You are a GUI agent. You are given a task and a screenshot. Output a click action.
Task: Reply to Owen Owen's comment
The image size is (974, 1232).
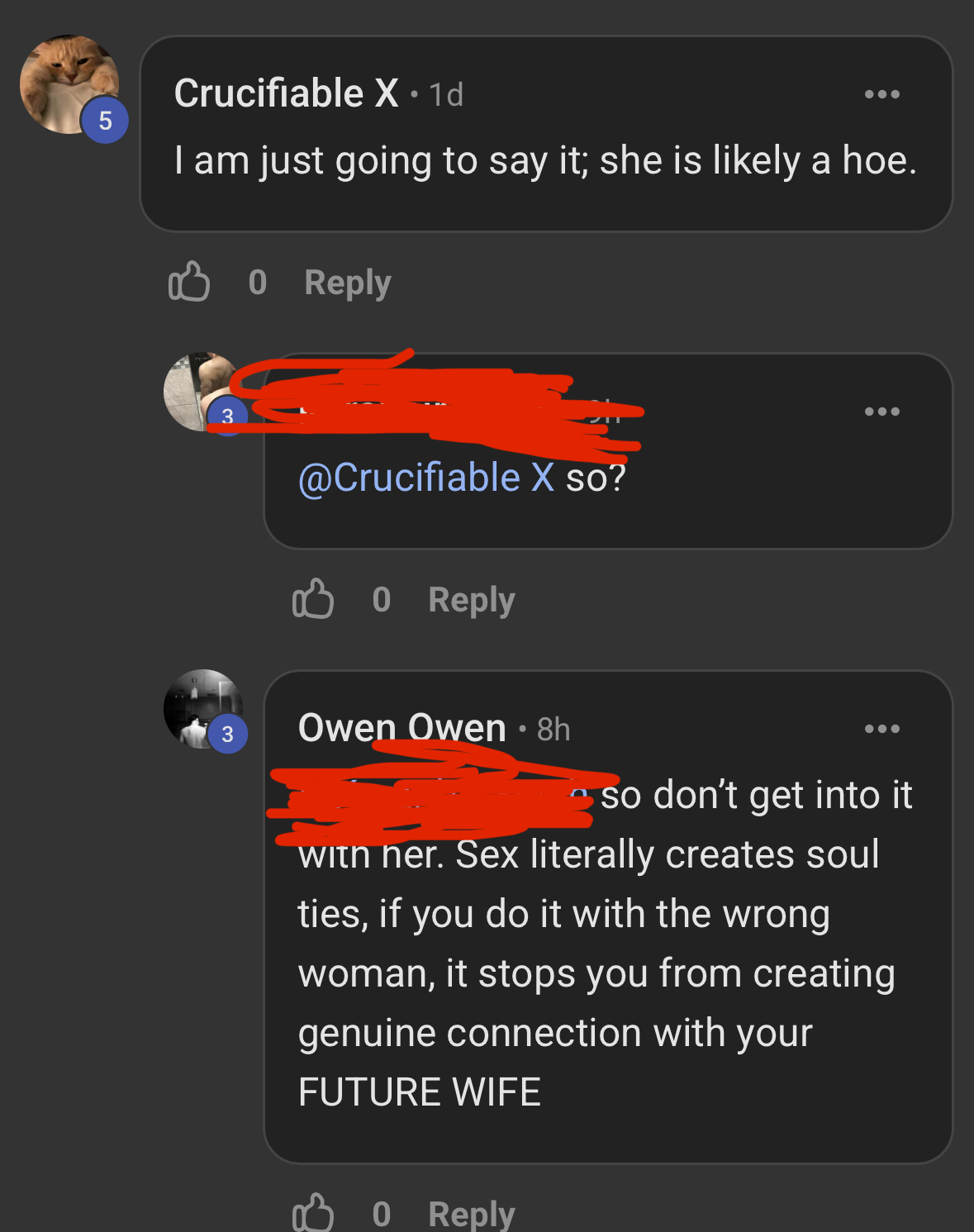tap(472, 1214)
